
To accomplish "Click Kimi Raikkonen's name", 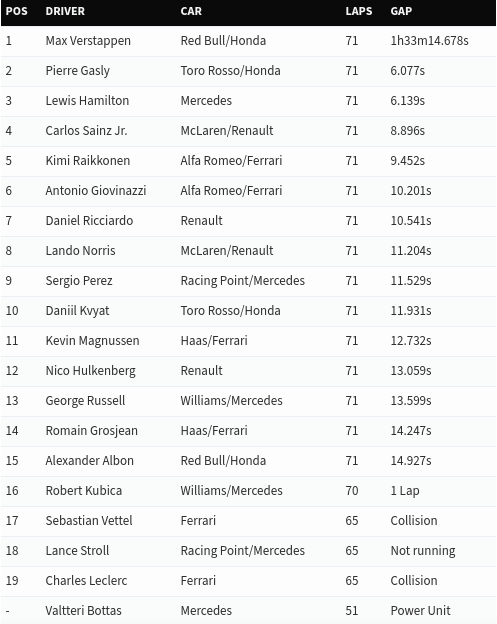I will click(x=88, y=161).
